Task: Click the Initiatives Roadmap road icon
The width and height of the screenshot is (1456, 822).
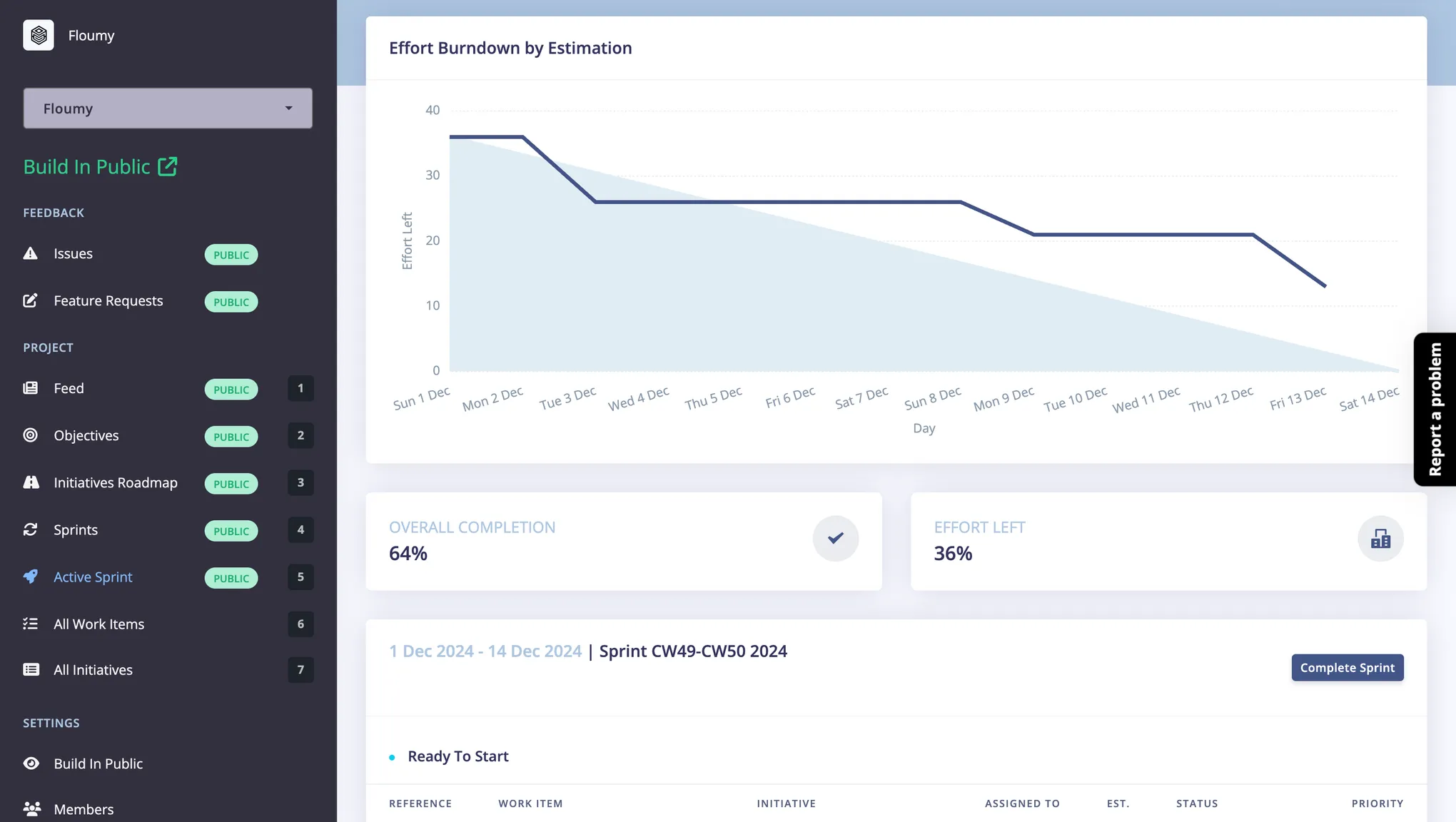Action: [x=31, y=482]
